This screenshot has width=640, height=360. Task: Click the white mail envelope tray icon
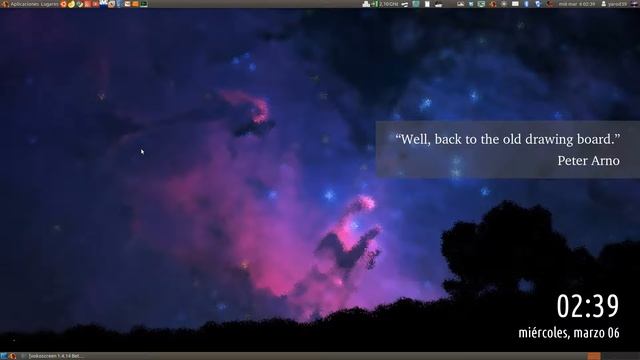point(515,4)
